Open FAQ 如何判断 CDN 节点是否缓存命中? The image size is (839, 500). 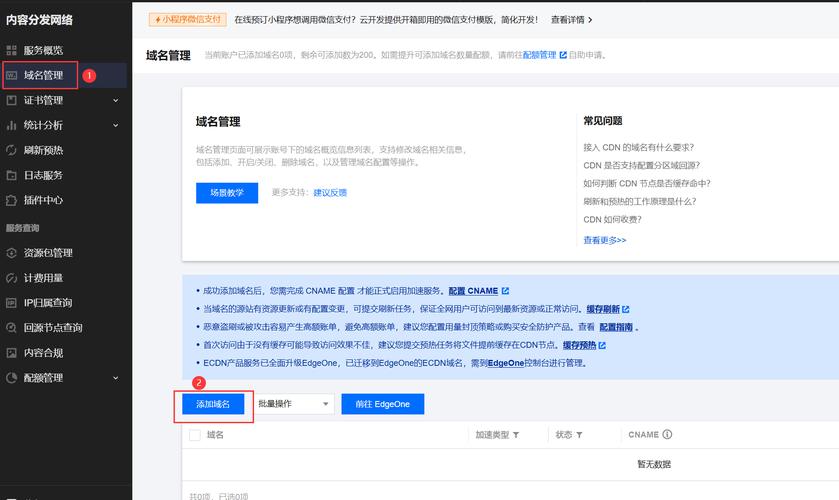point(647,183)
